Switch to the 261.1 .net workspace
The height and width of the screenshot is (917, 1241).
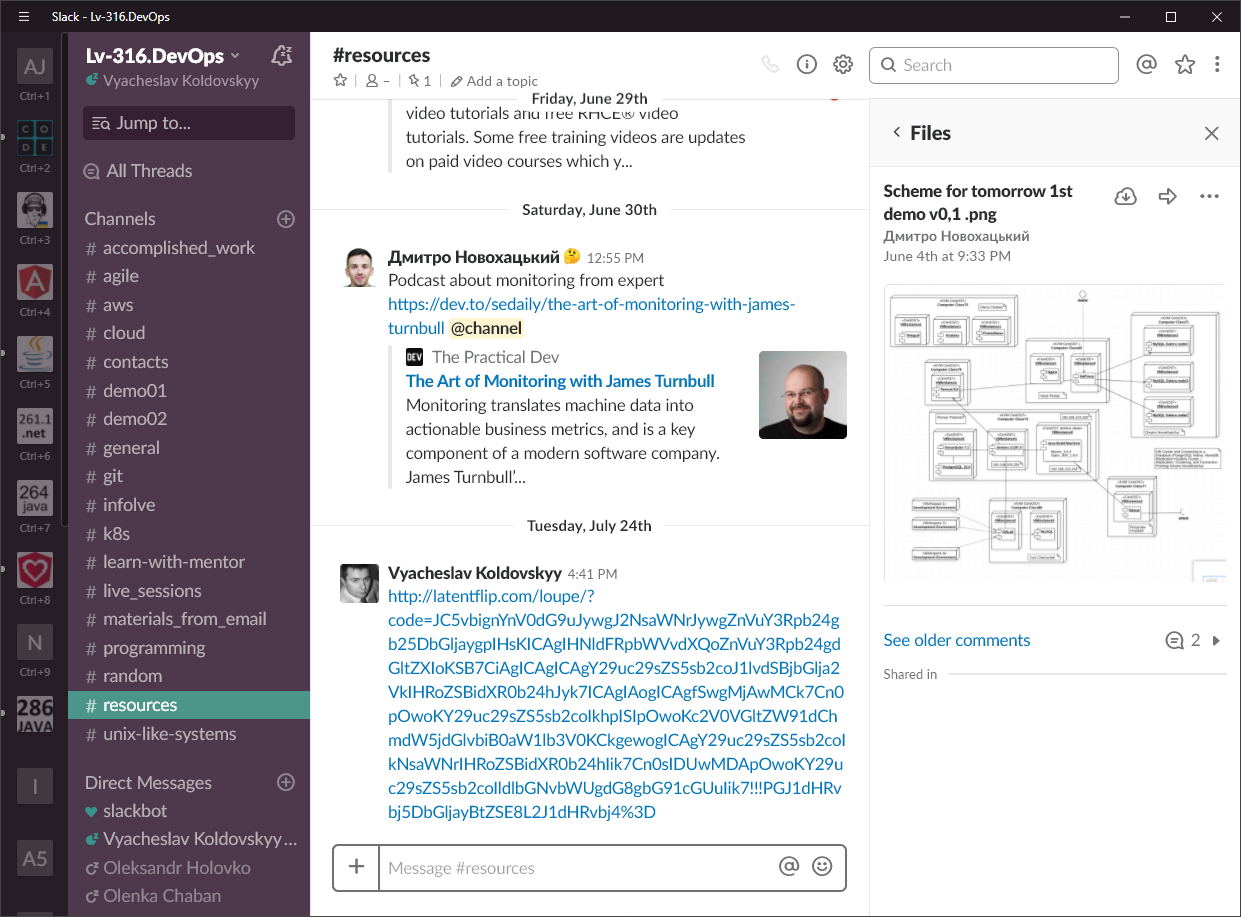point(35,427)
